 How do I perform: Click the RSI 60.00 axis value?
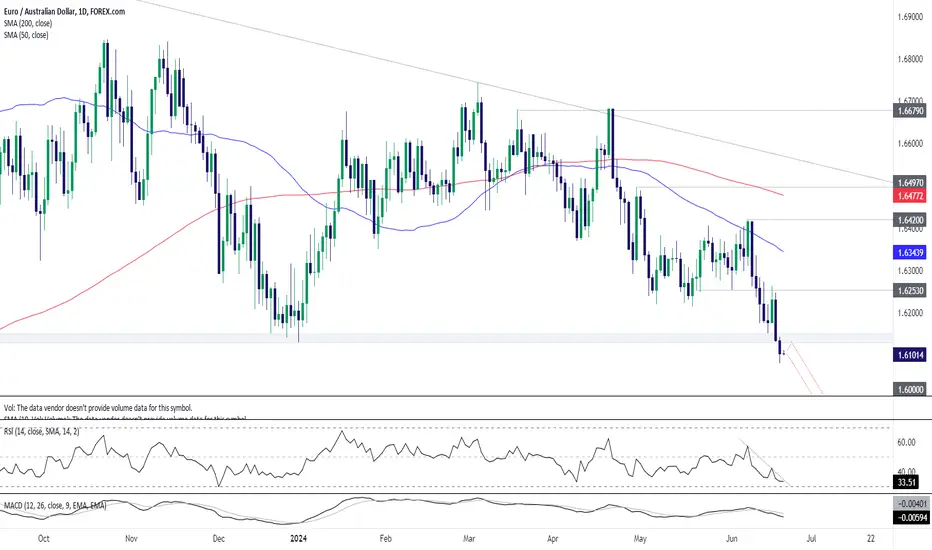point(906,442)
